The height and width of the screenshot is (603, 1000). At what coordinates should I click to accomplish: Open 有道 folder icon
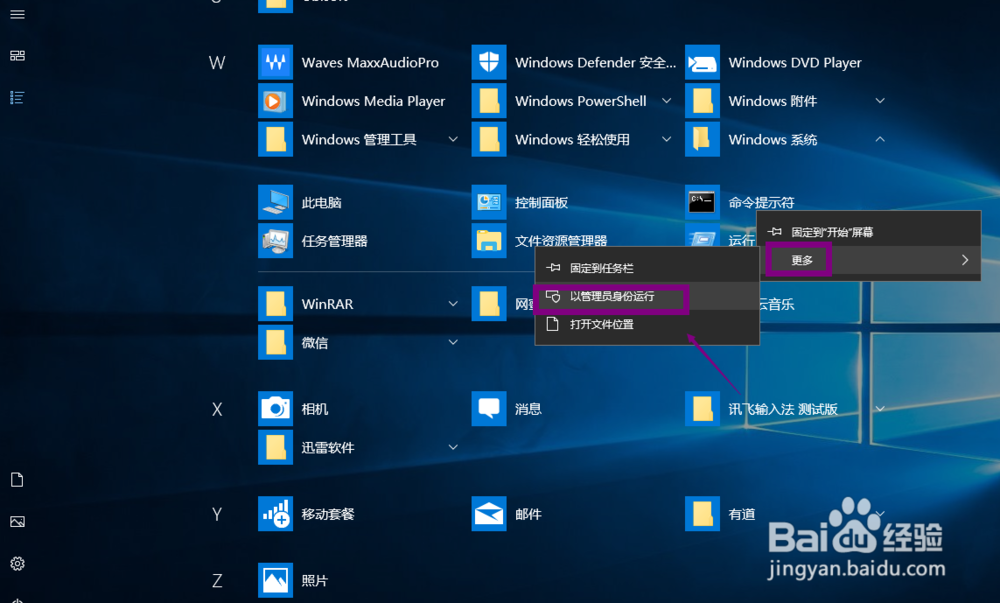click(702, 514)
